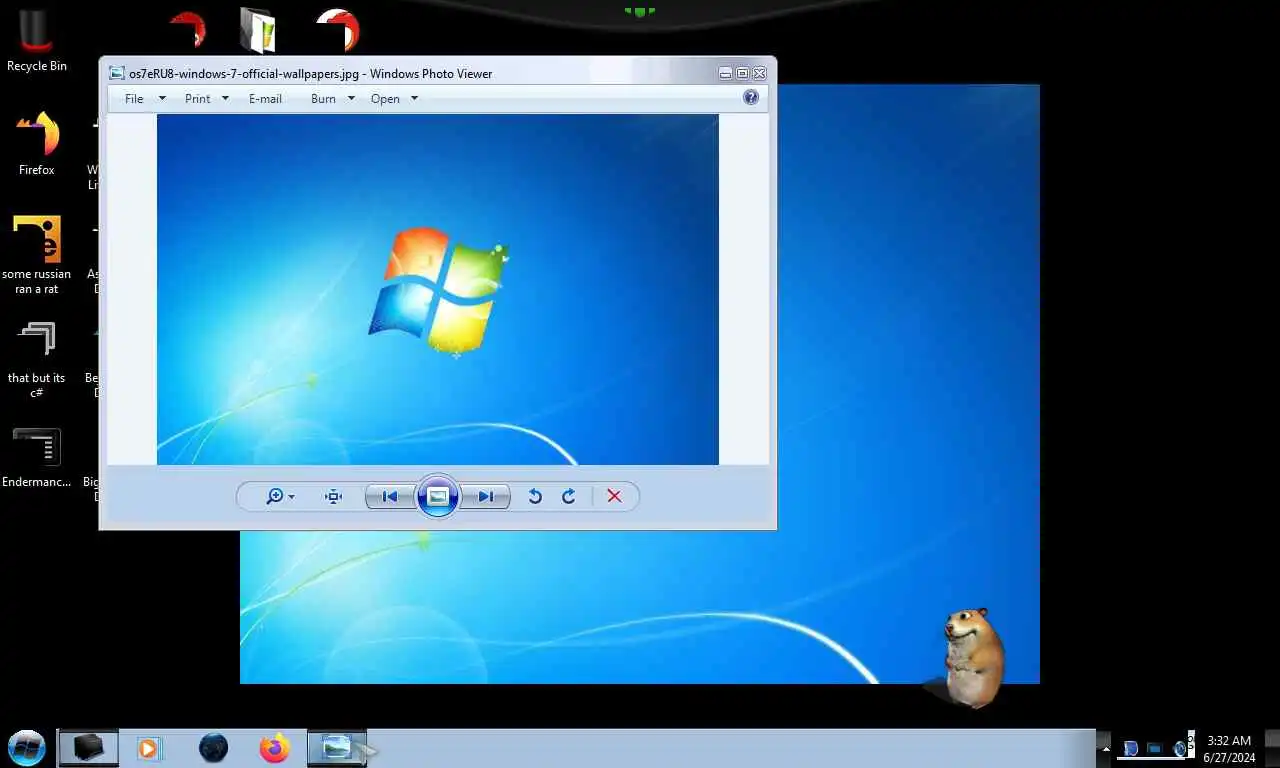Open the Windows Start menu orb
This screenshot has width=1280, height=768.
pos(26,747)
